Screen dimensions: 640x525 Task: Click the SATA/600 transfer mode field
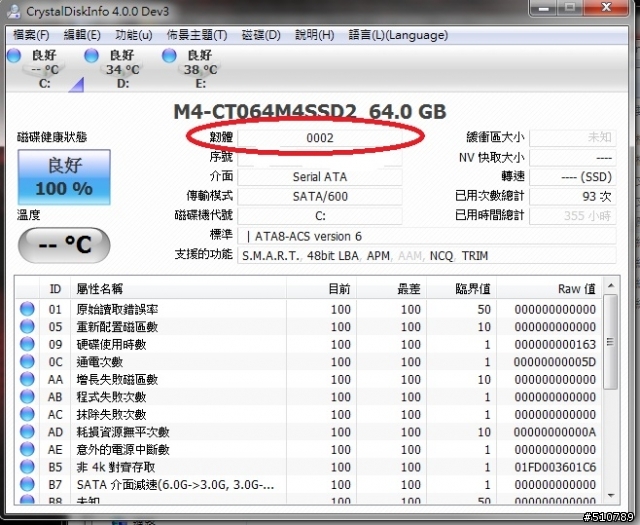[x=320, y=196]
